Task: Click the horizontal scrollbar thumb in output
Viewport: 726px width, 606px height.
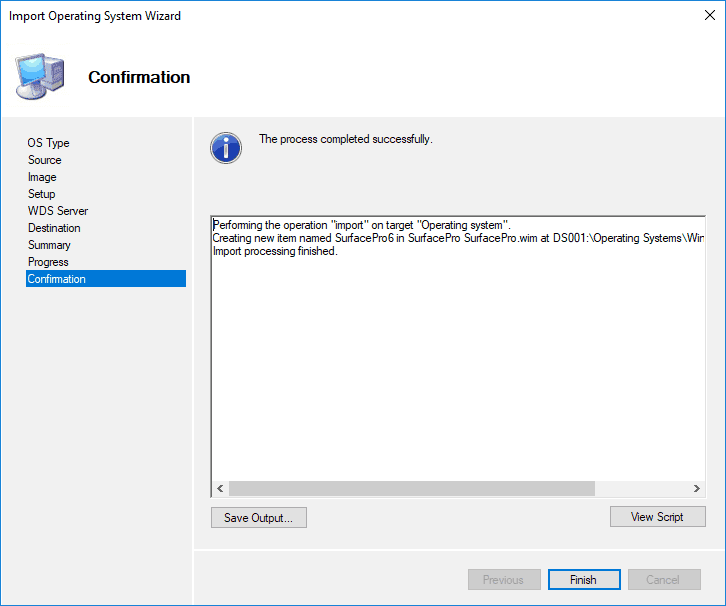Action: pyautogui.click(x=410, y=488)
